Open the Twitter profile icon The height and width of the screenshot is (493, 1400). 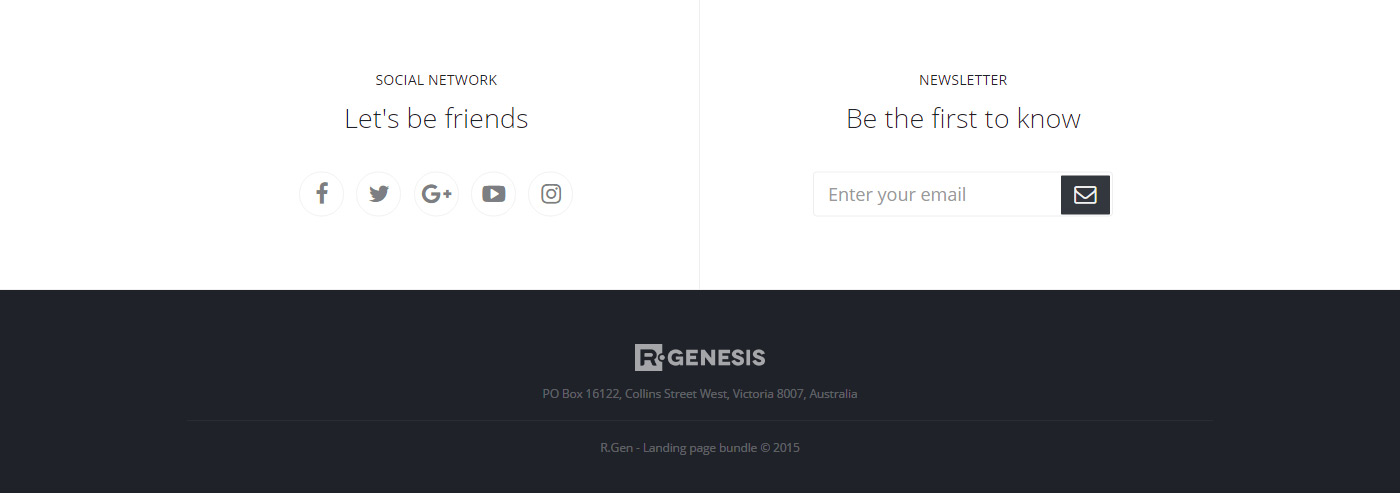coord(378,194)
